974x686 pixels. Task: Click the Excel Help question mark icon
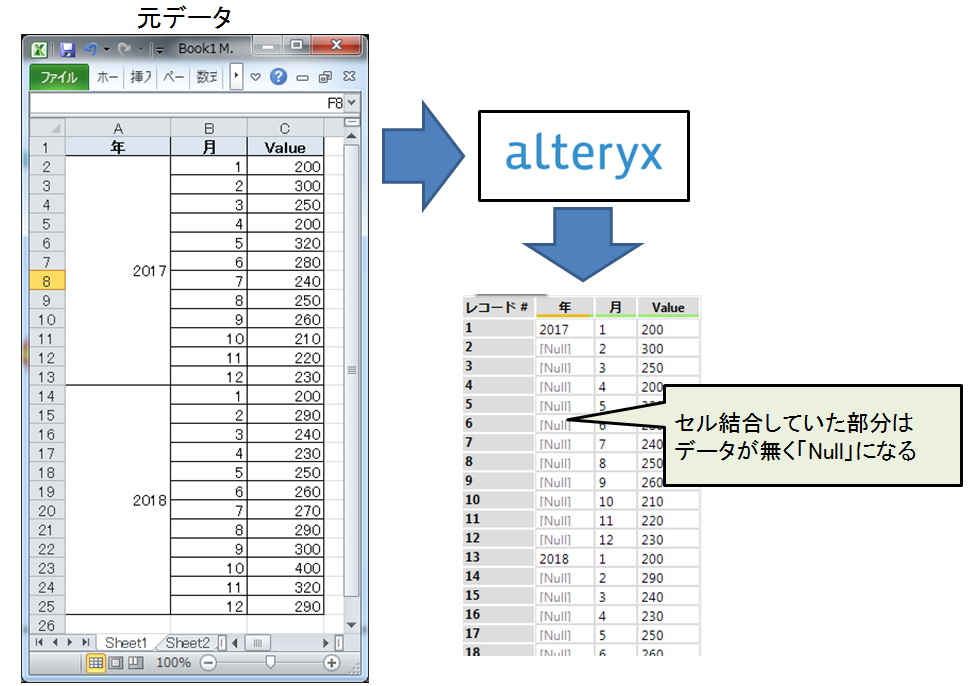(278, 77)
